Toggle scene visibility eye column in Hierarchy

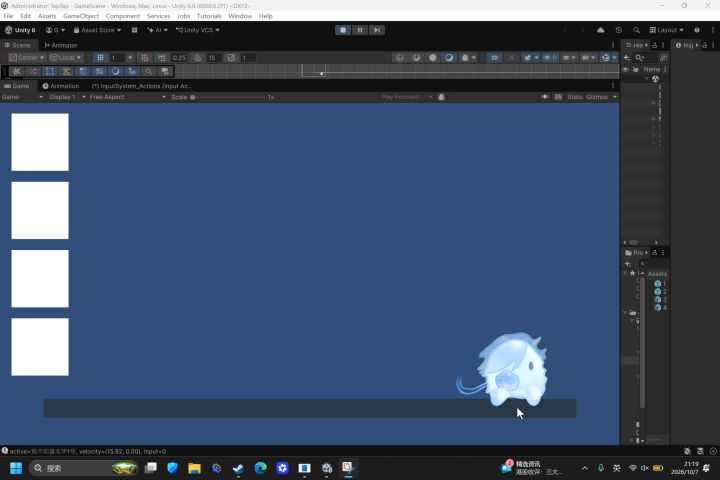[x=626, y=69]
